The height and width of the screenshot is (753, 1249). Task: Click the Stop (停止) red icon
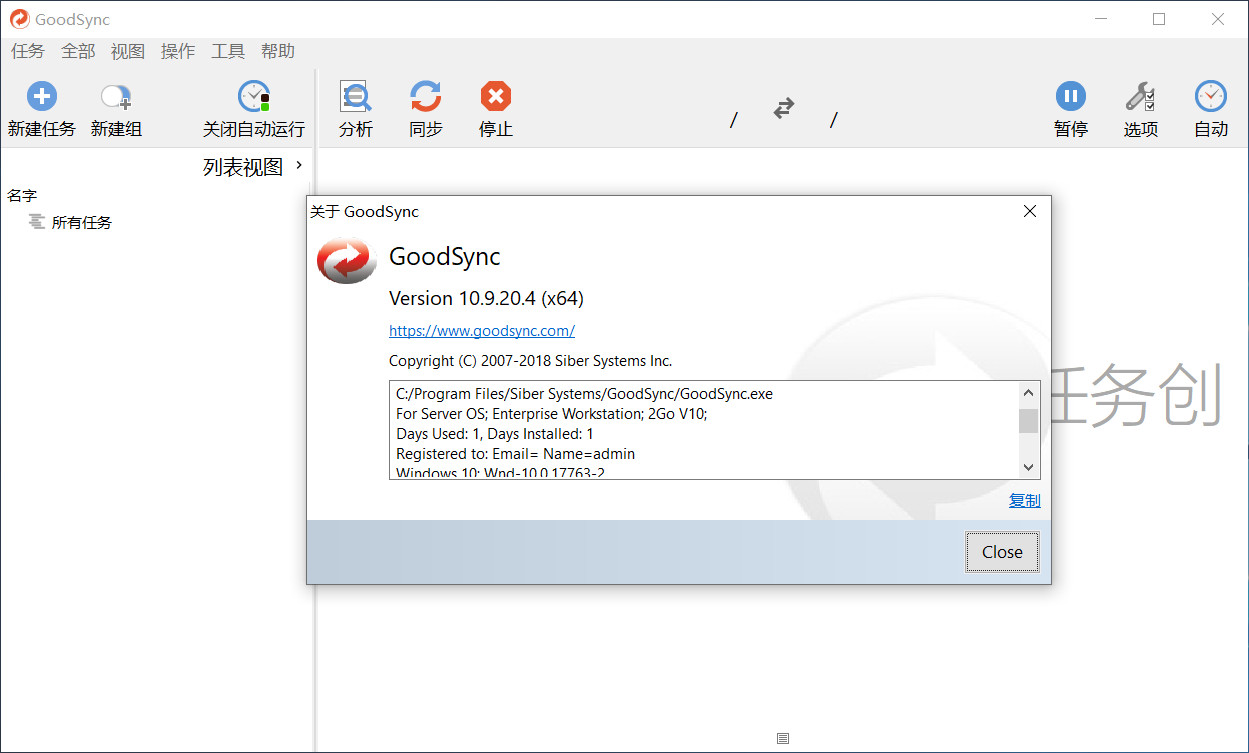pos(496,97)
